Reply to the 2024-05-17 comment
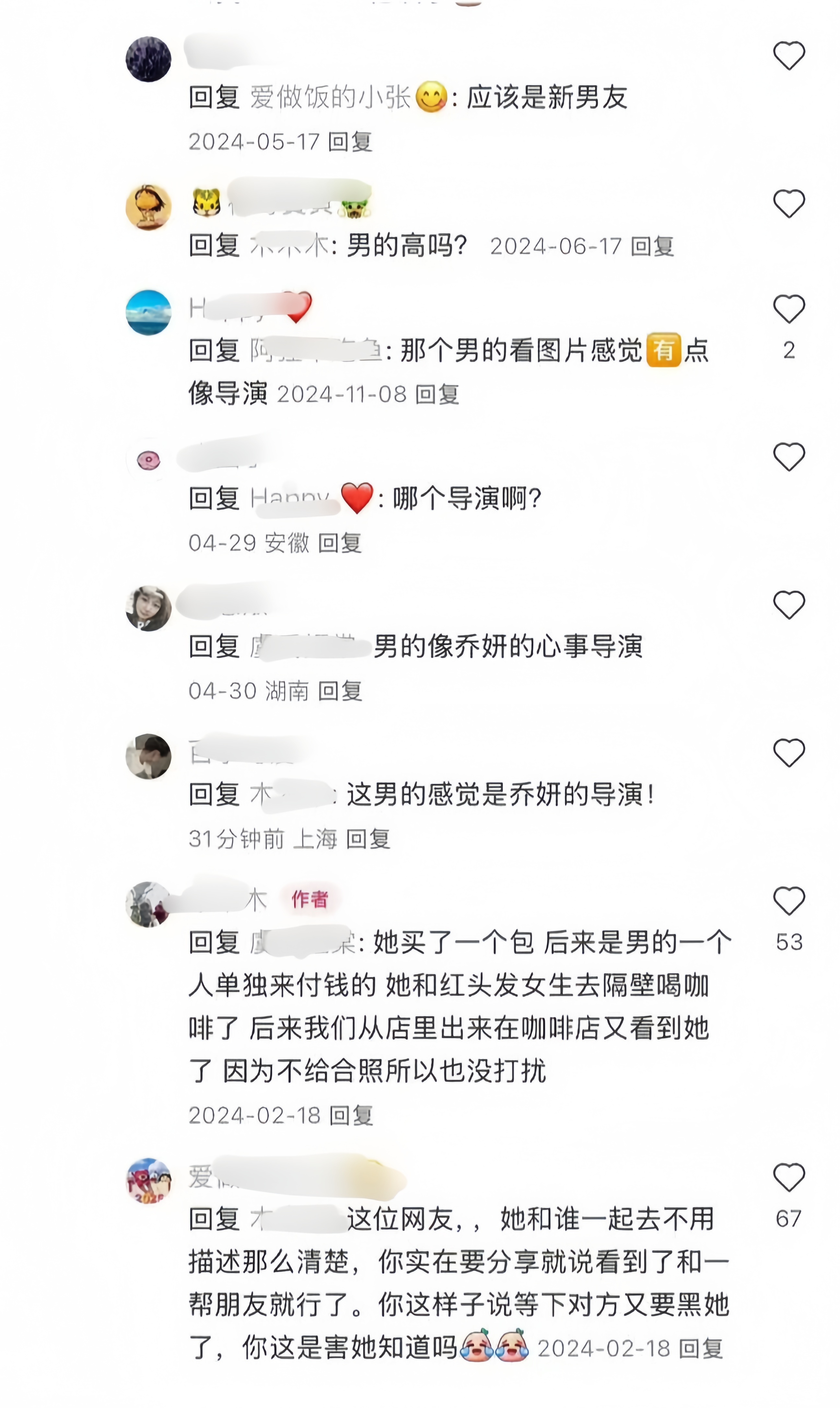This screenshot has height=1408, width=840. click(x=350, y=142)
